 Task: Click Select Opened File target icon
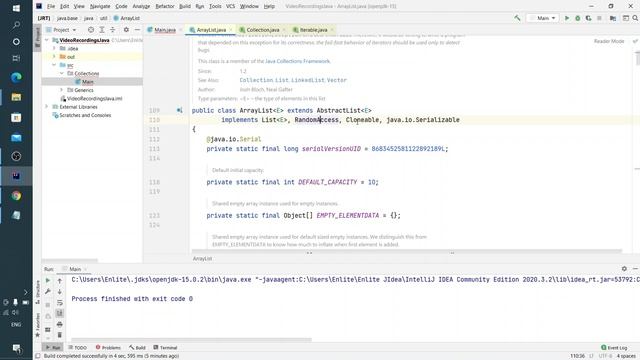click(x=91, y=30)
